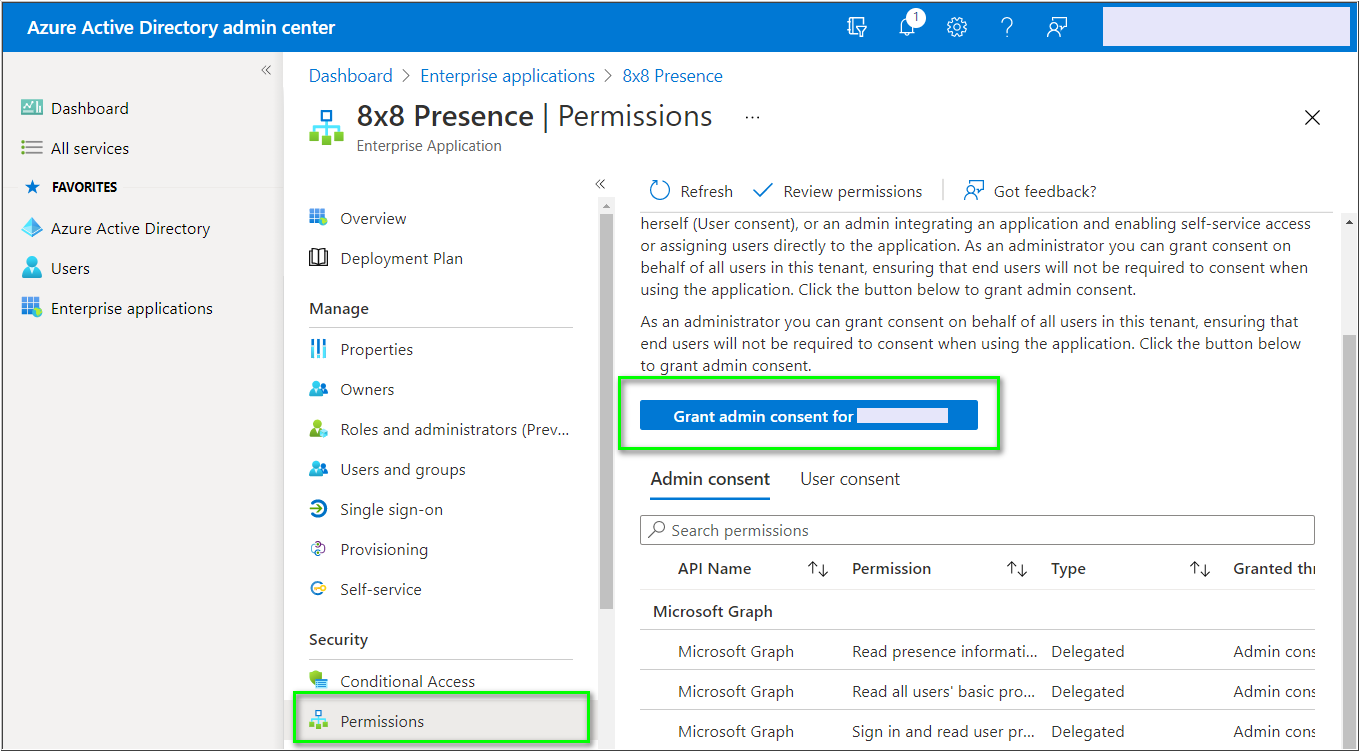The height and width of the screenshot is (751, 1359).
Task: Click the Owners people icon
Action: tap(318, 389)
